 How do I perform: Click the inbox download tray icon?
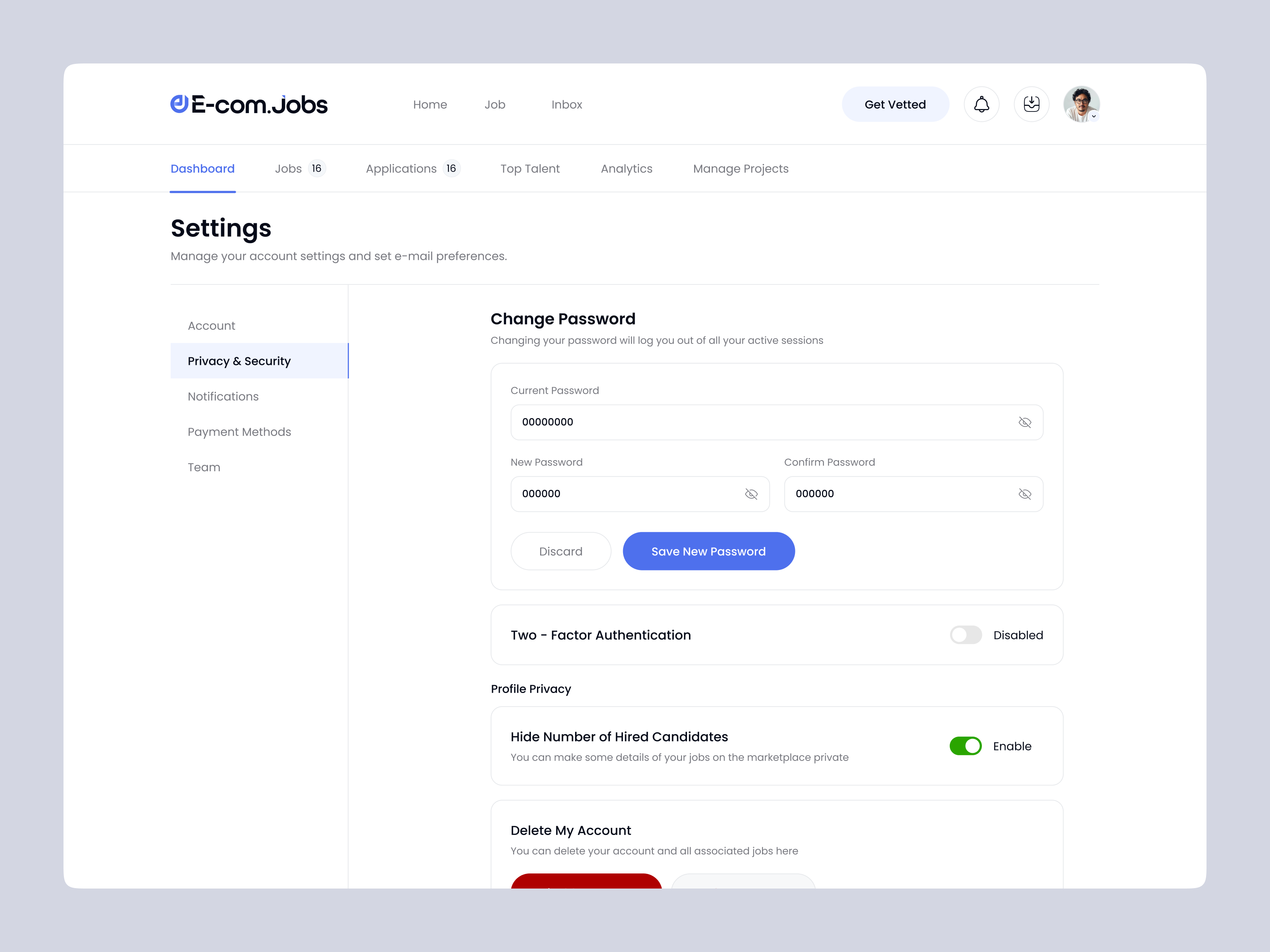pos(1031,104)
